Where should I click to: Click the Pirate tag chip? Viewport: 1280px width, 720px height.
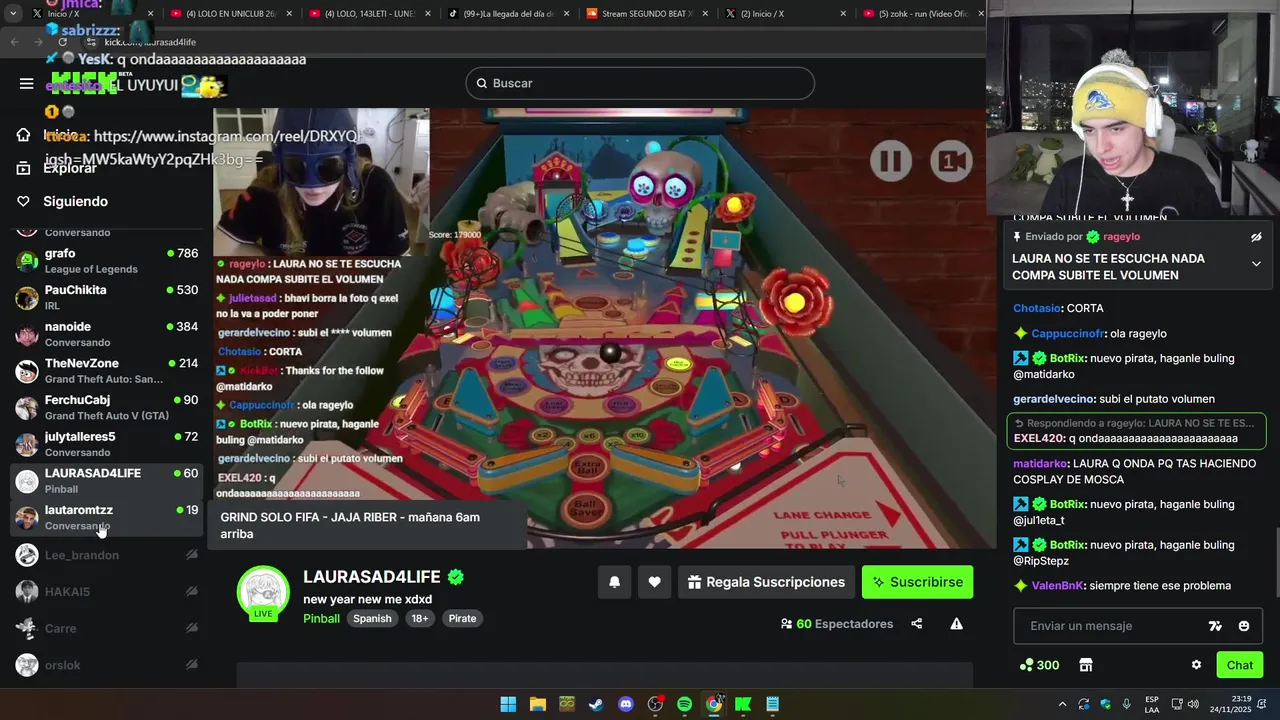pyautogui.click(x=462, y=618)
